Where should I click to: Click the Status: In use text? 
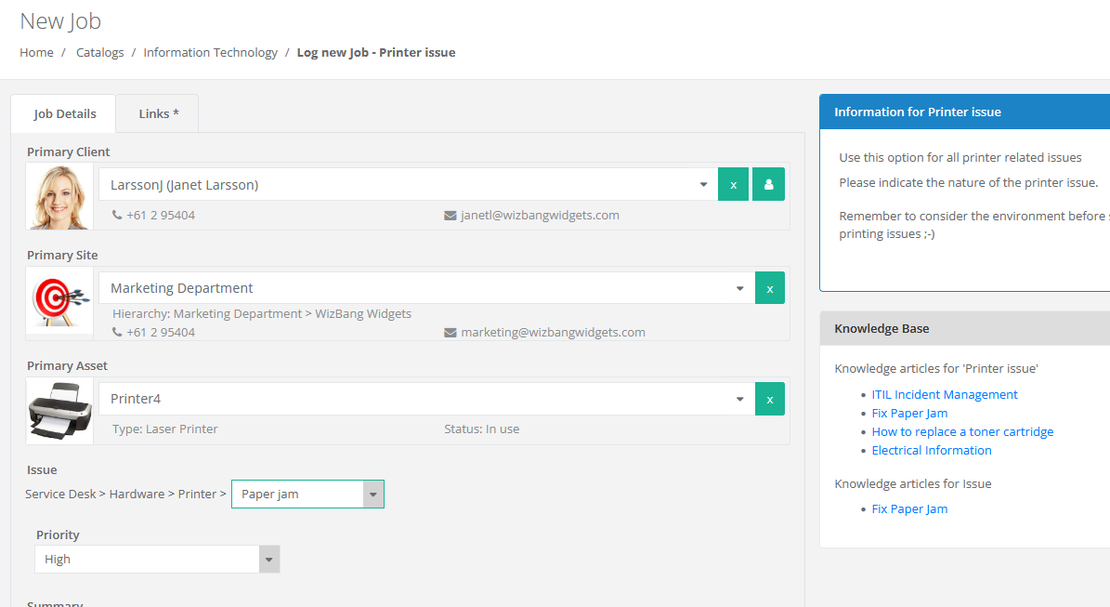[481, 429]
